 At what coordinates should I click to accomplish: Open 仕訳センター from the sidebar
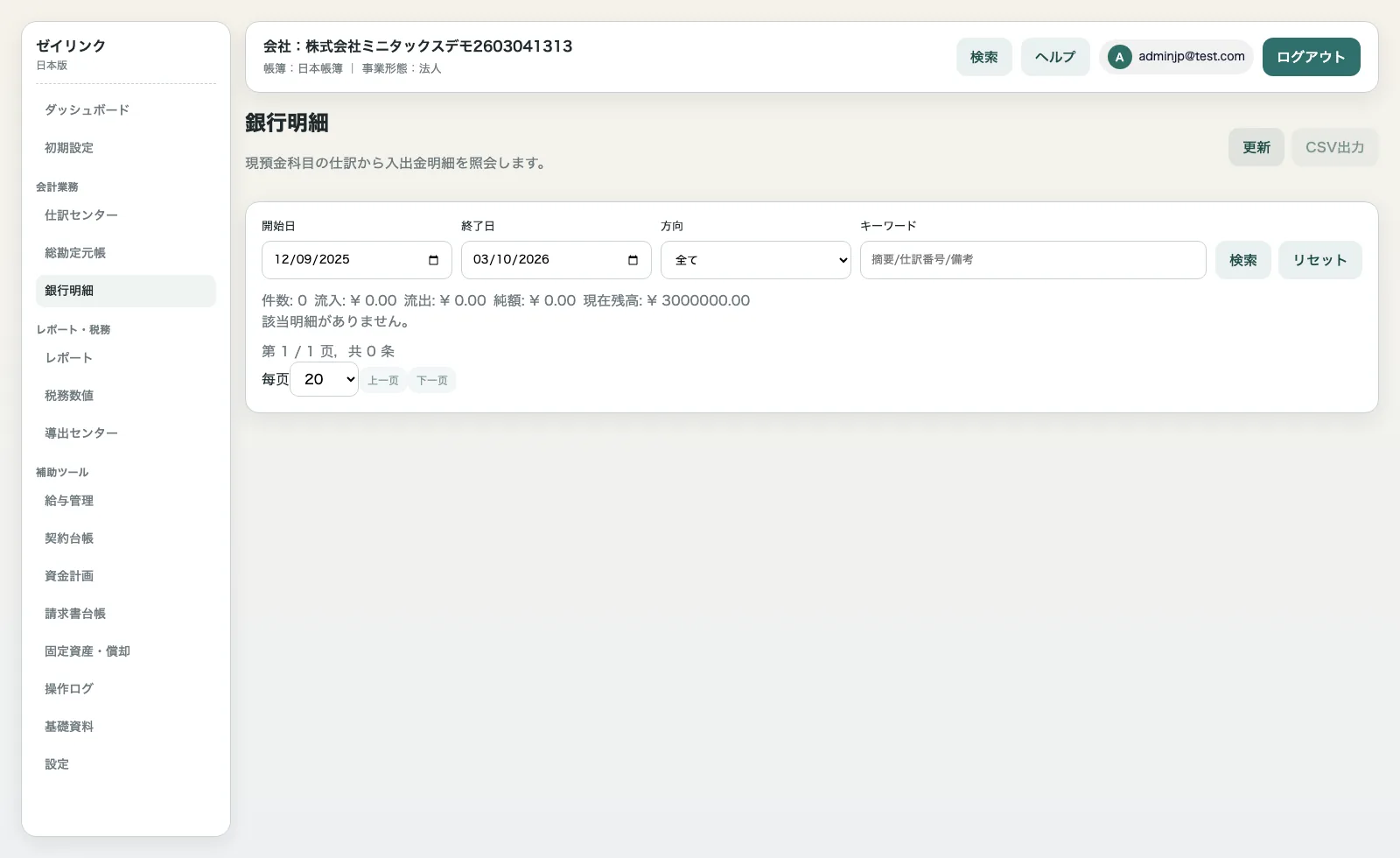pyautogui.click(x=81, y=215)
